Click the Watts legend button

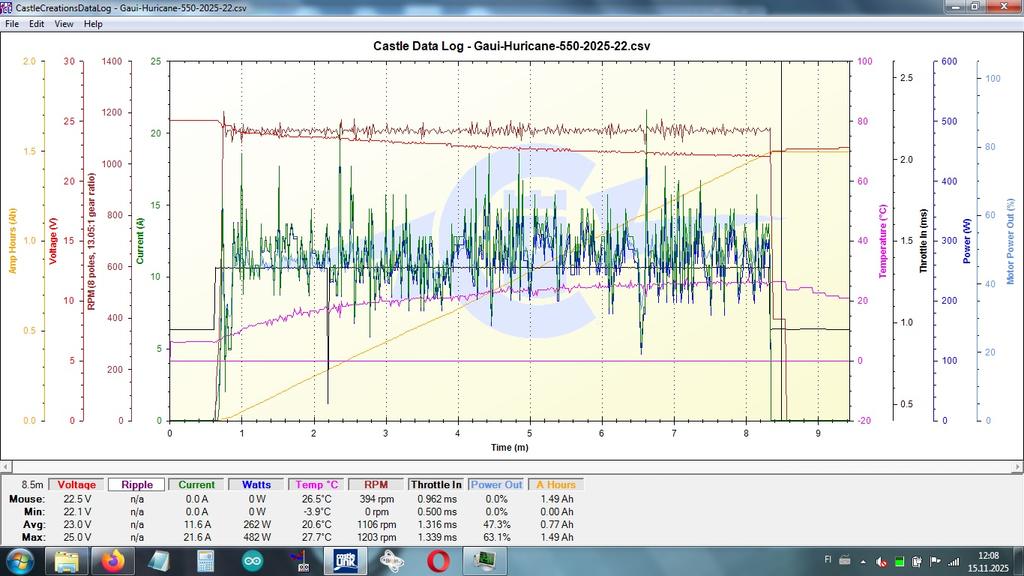pos(257,484)
